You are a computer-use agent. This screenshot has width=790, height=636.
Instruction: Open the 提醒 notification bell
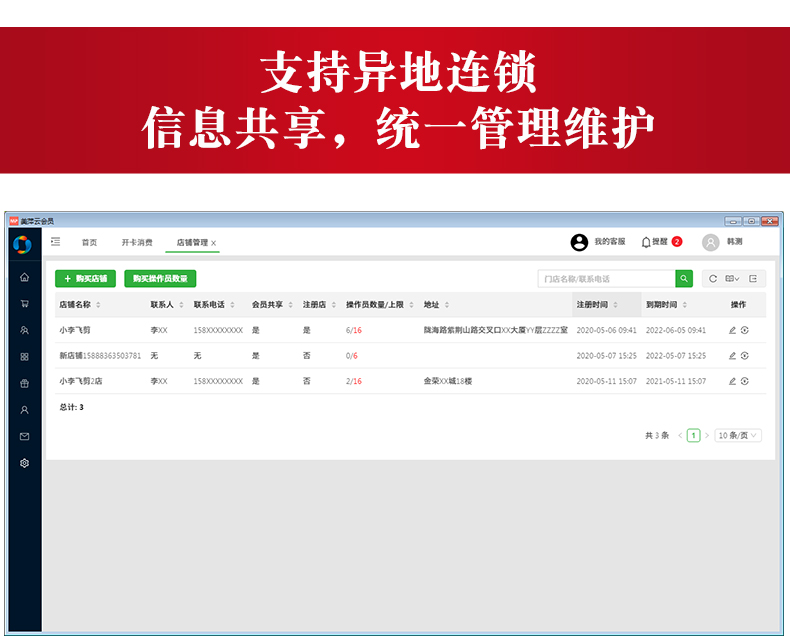click(x=646, y=242)
